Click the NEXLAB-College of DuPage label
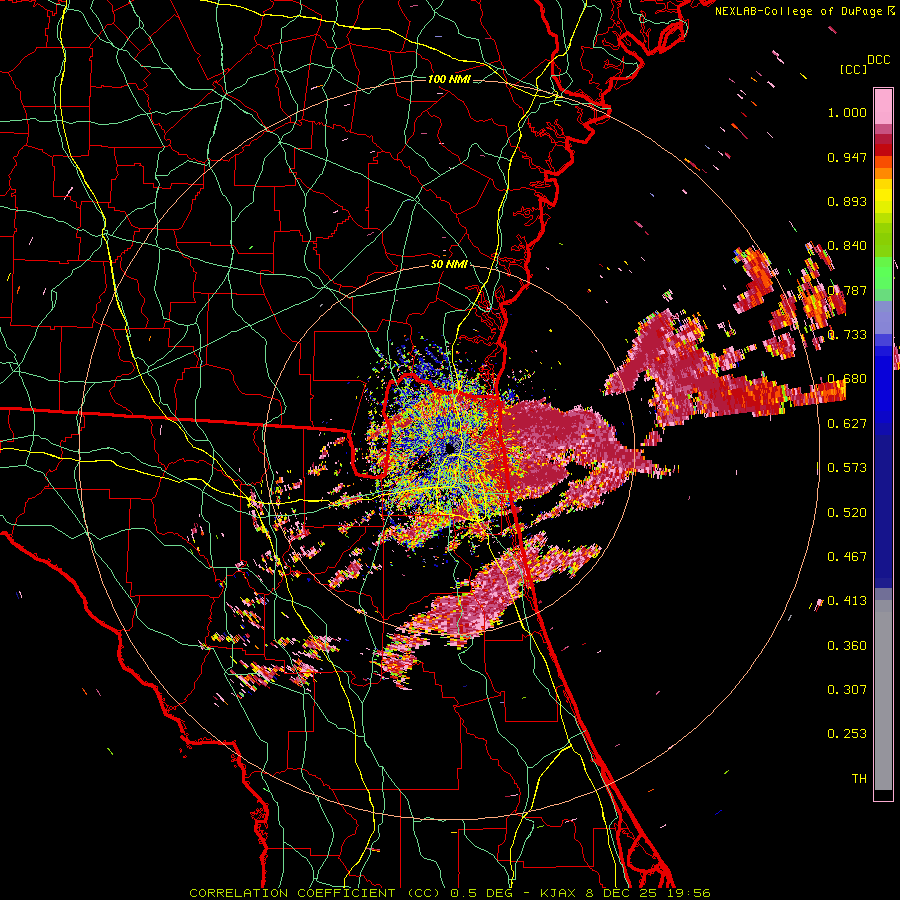The width and height of the screenshot is (900, 900). coord(805,11)
